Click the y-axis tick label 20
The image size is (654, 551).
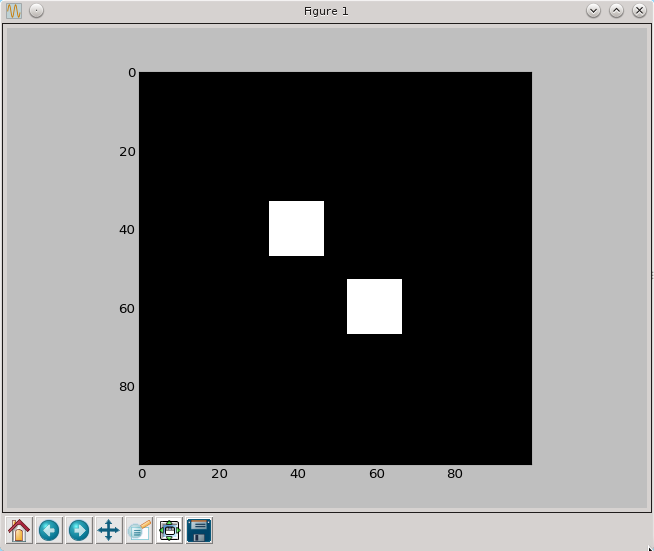click(128, 151)
